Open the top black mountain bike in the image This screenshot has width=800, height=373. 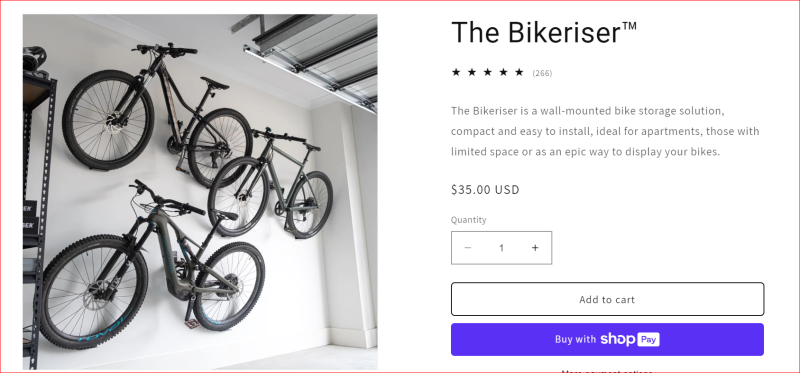tap(156, 113)
